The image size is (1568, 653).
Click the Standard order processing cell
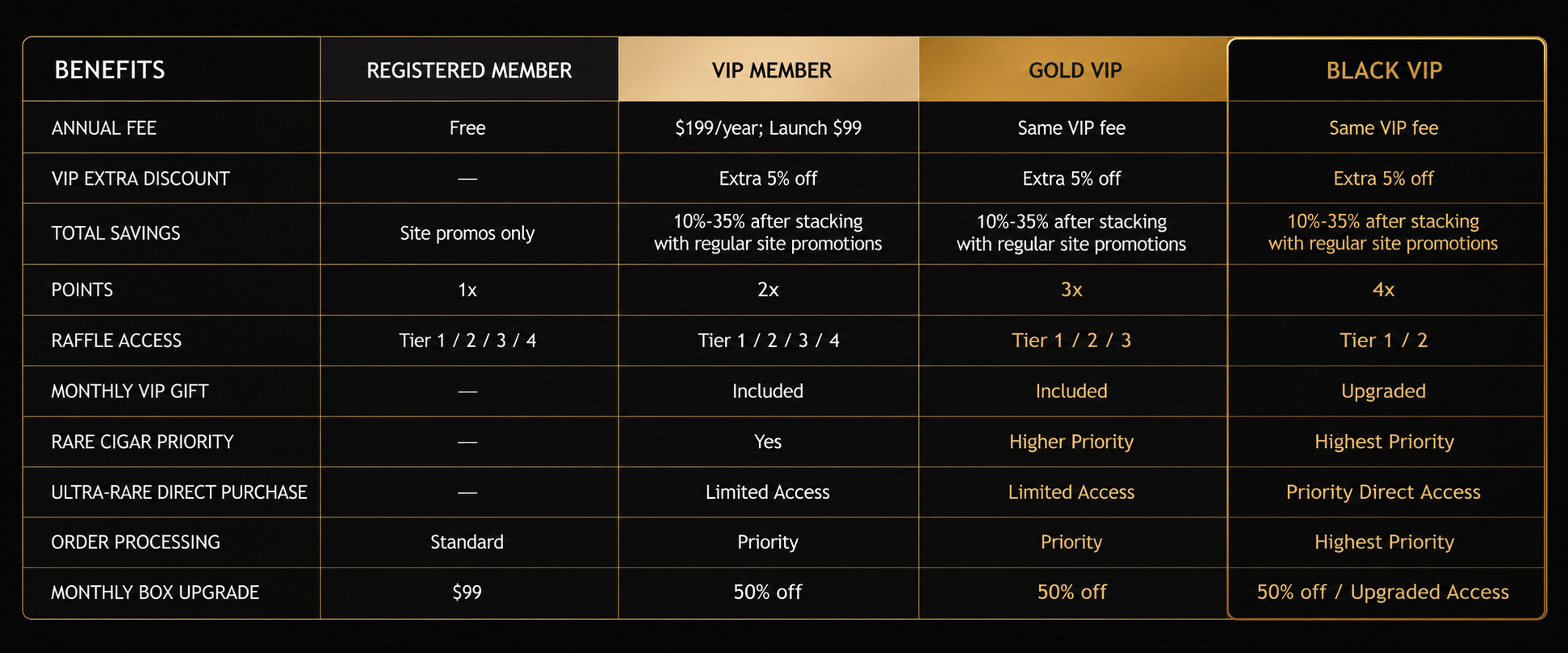pyautogui.click(x=469, y=542)
